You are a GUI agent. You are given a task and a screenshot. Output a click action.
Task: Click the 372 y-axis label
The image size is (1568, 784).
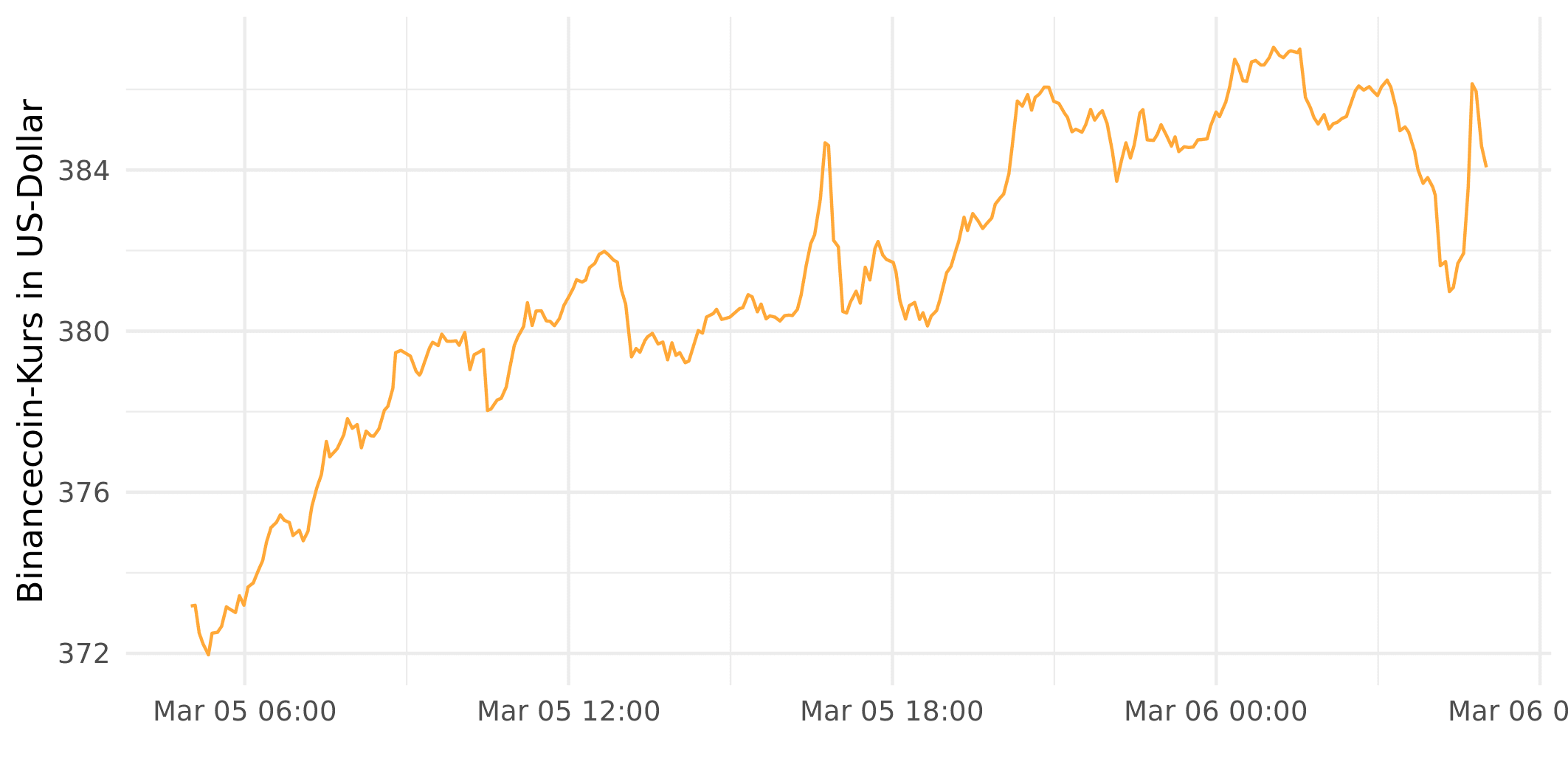pyautogui.click(x=83, y=653)
